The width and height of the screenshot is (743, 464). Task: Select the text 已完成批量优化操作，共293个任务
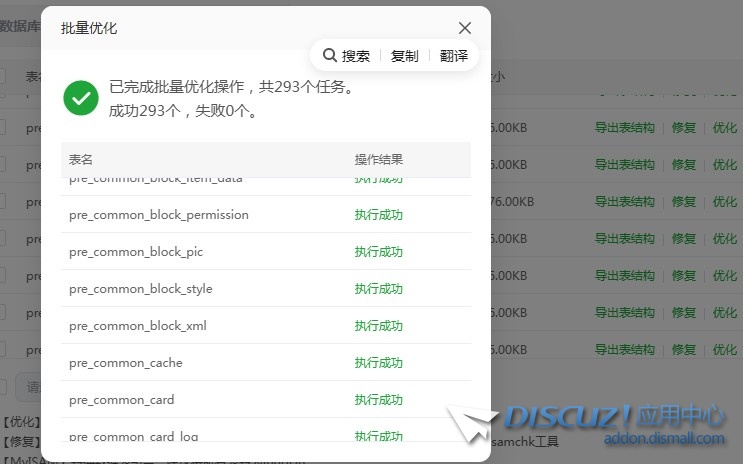click(232, 87)
